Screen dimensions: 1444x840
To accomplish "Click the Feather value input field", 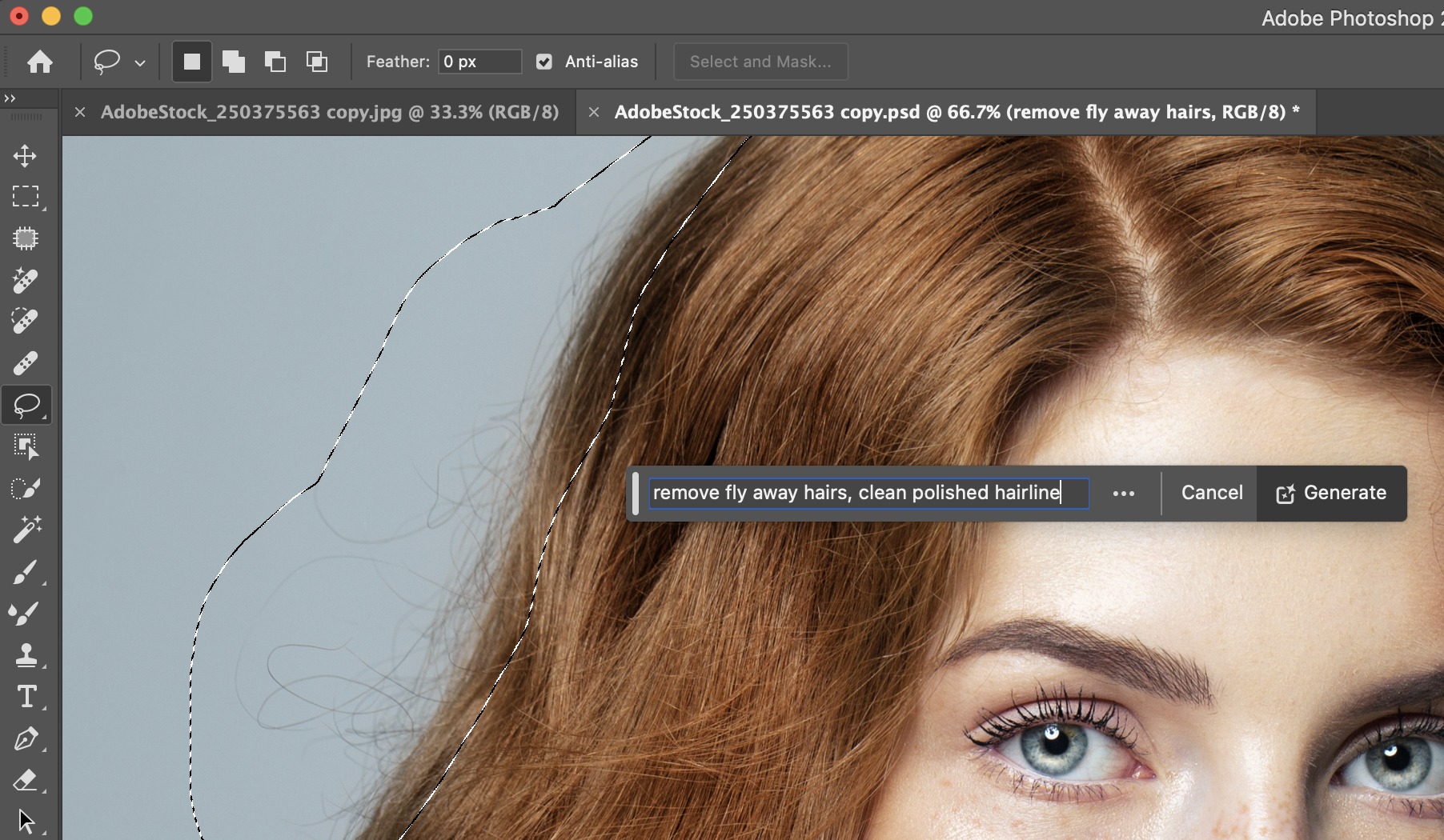I will 479,62.
